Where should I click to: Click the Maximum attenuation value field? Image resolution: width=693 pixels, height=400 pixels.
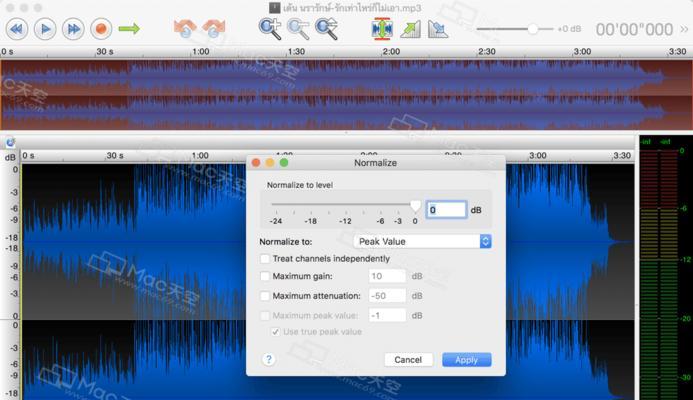point(387,296)
